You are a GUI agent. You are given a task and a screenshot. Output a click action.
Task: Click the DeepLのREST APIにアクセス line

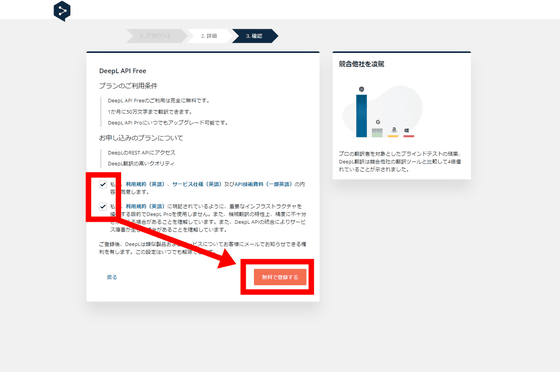[142, 152]
